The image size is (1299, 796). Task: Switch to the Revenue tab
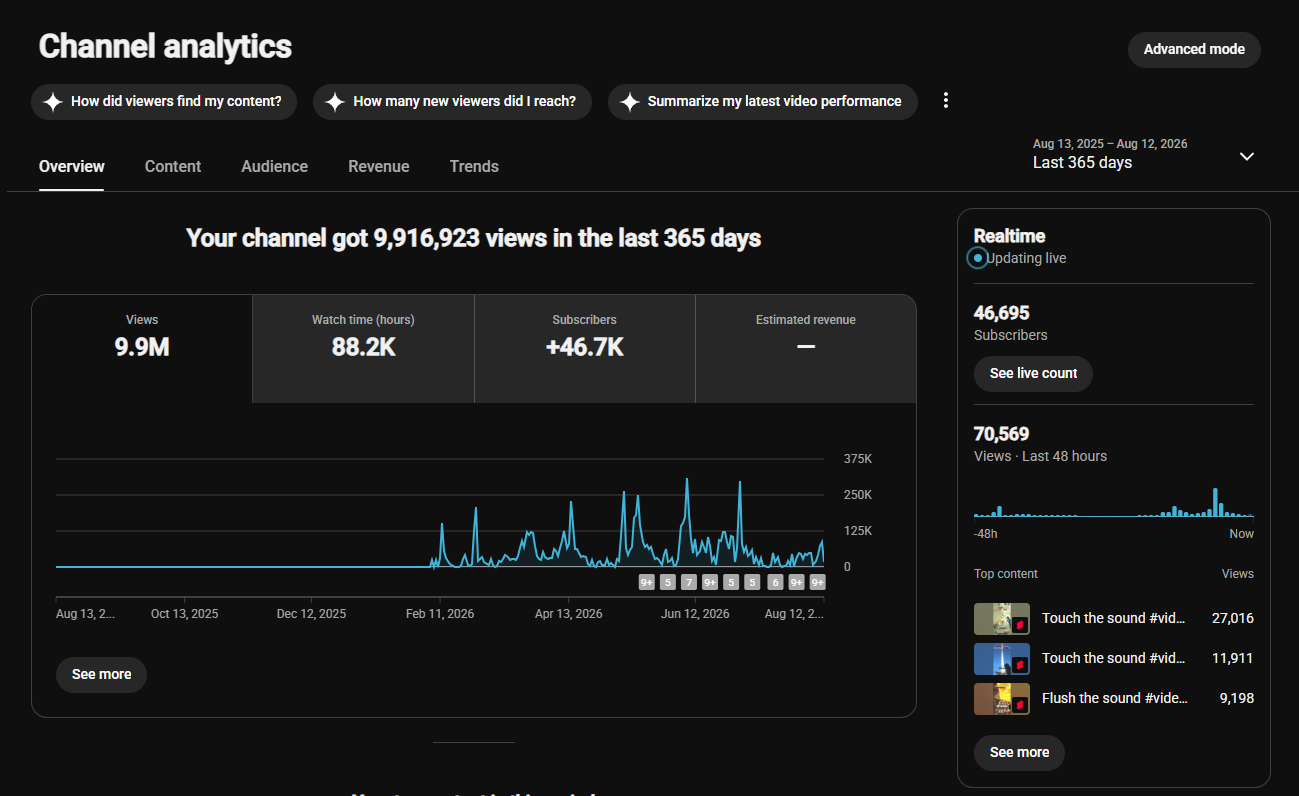tap(379, 166)
